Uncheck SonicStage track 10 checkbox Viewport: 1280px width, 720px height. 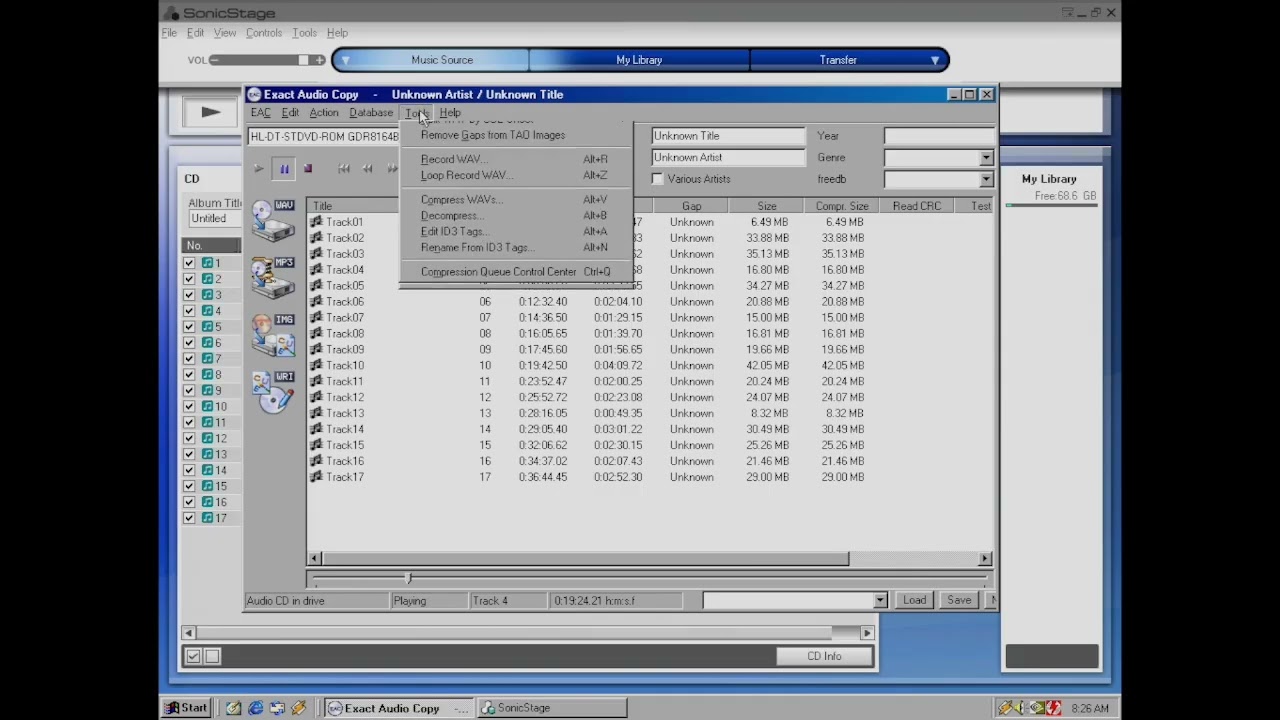coord(189,406)
